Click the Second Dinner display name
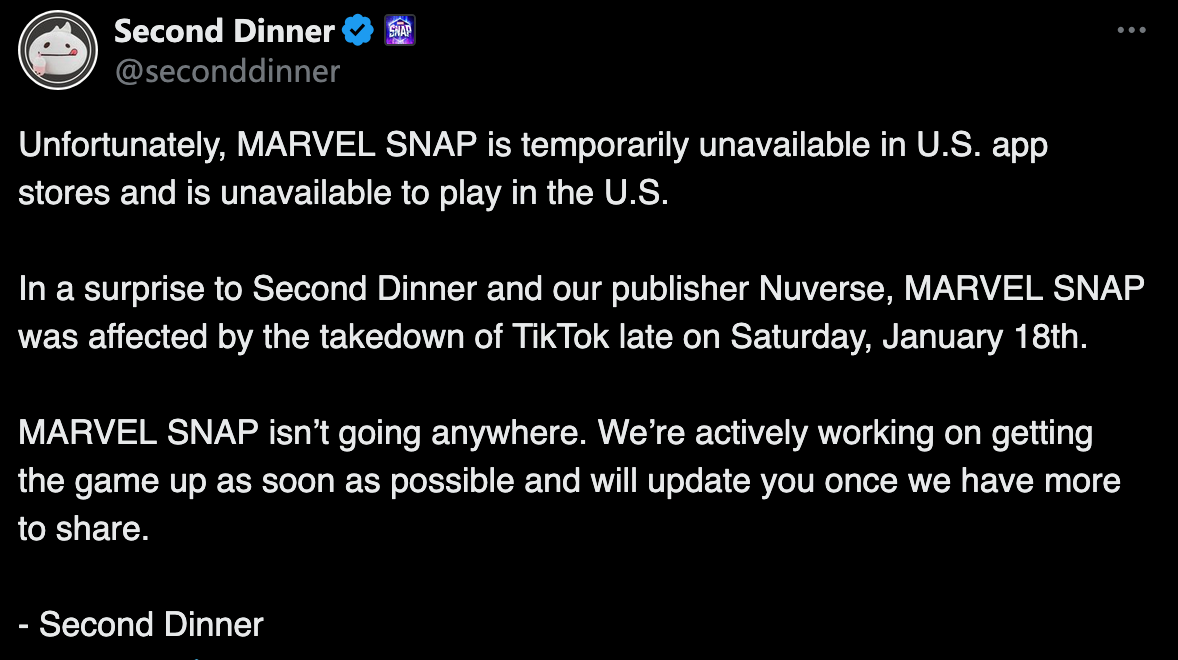This screenshot has width=1178, height=660. tap(224, 31)
